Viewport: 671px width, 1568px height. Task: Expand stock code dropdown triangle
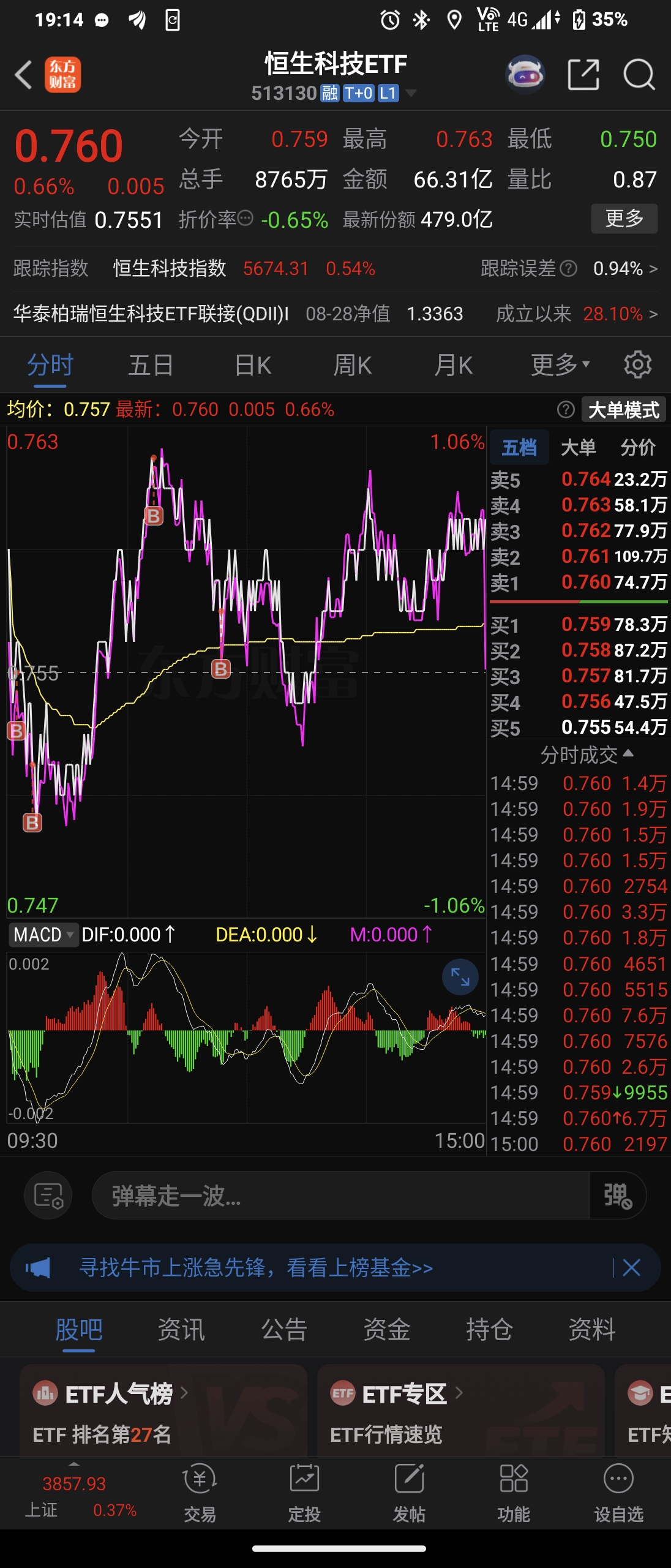(x=411, y=93)
